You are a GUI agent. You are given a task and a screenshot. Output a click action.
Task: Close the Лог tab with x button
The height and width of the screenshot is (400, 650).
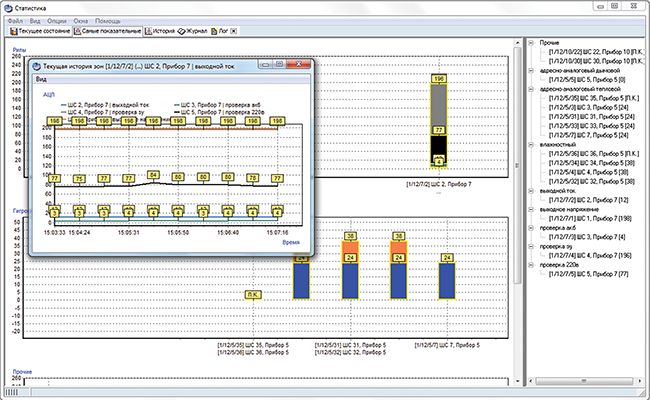click(x=233, y=31)
